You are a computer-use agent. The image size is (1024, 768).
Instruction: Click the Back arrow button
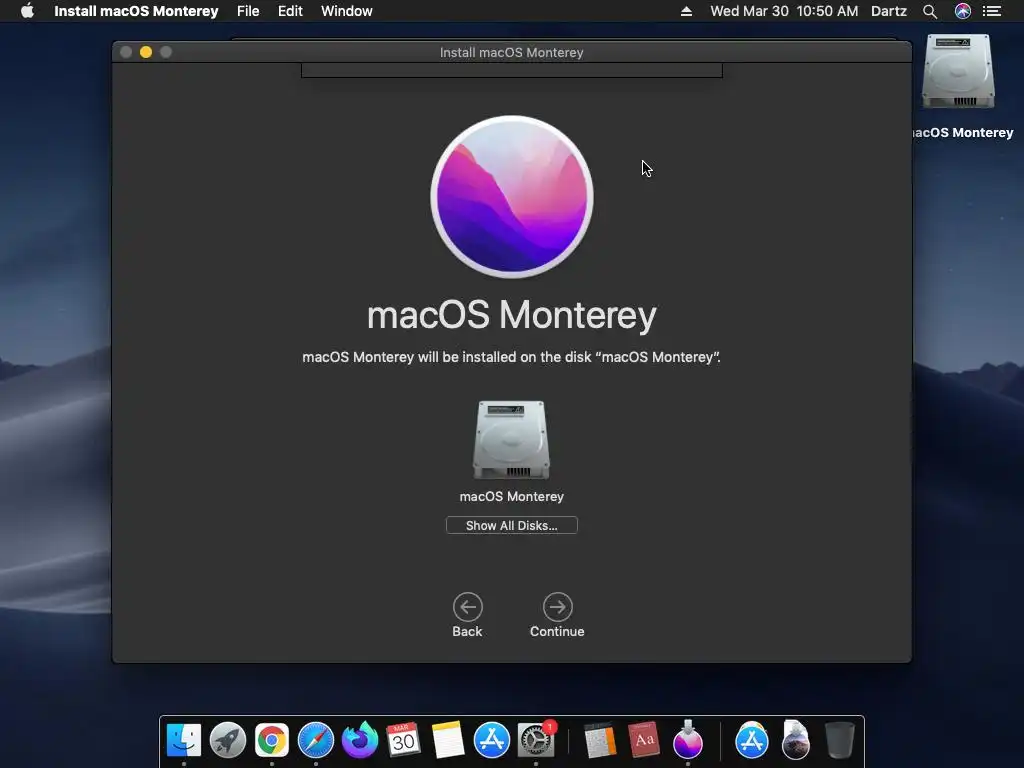[x=468, y=607]
